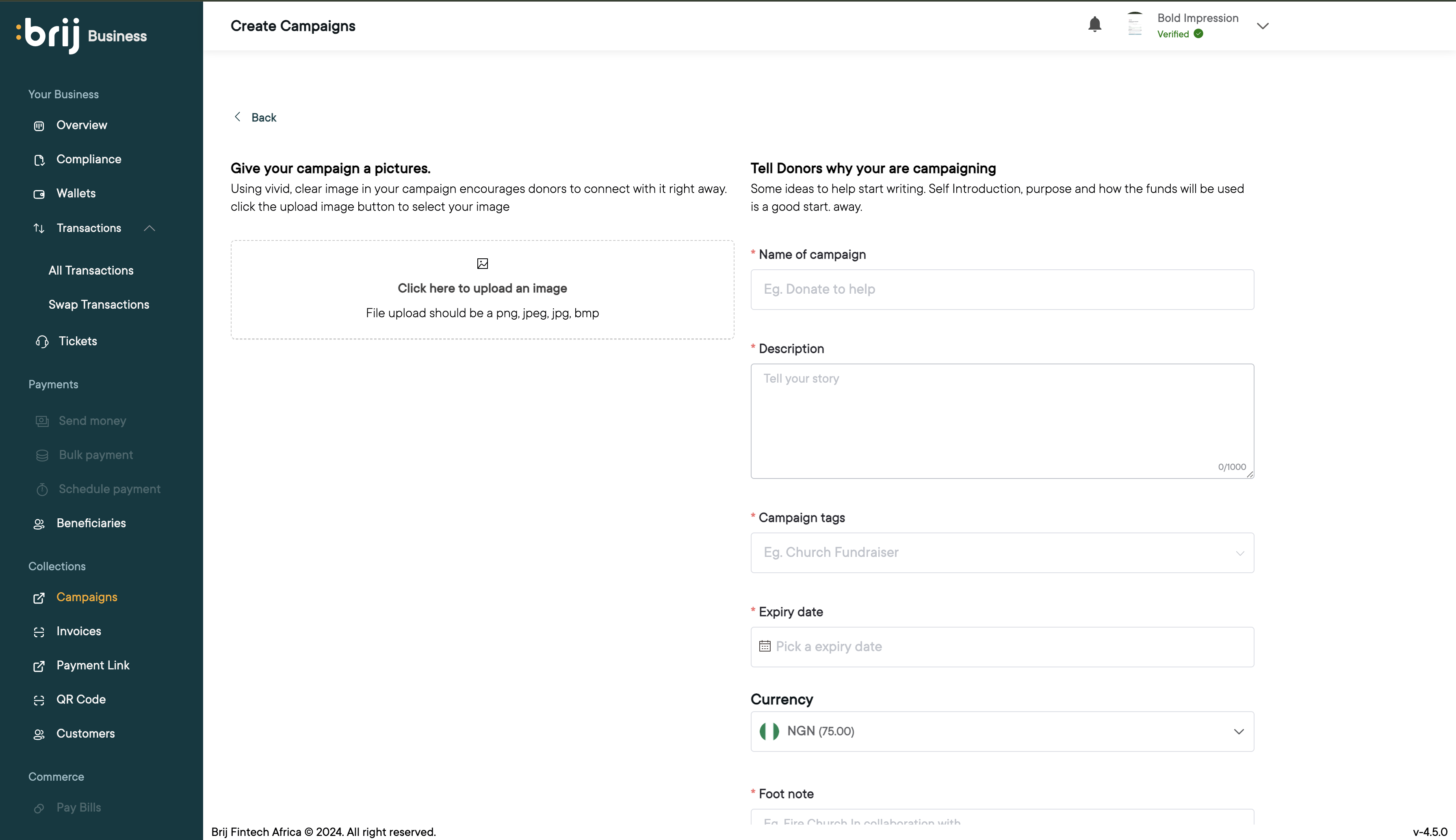
Task: Open Invoices in the sidebar
Action: (79, 631)
